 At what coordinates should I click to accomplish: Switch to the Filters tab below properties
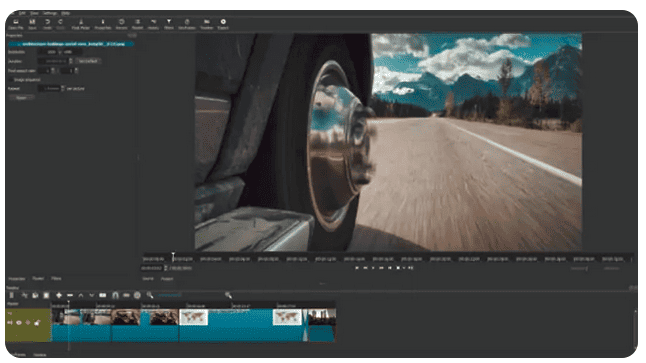click(x=56, y=279)
